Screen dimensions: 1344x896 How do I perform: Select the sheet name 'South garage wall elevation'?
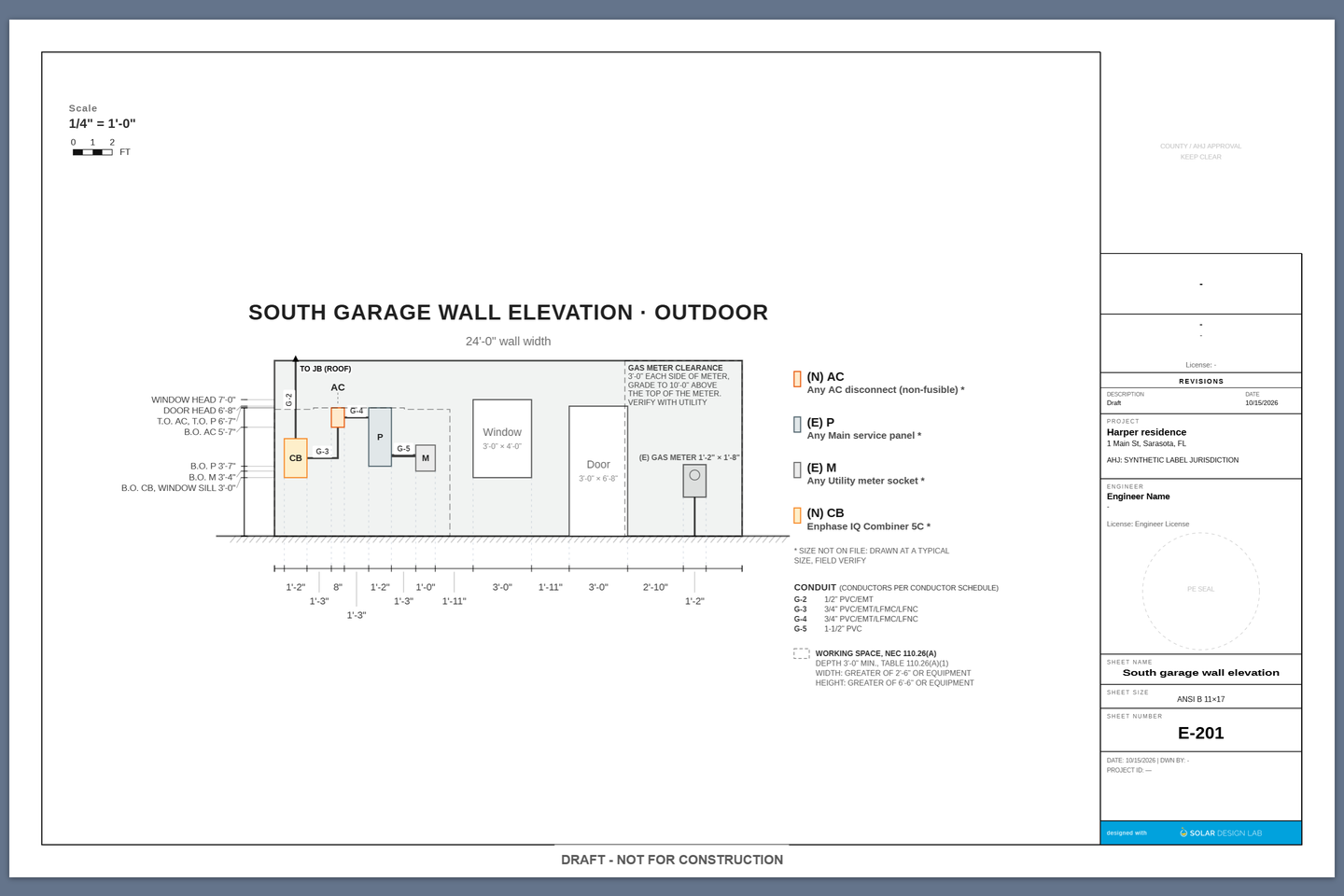tap(1201, 673)
